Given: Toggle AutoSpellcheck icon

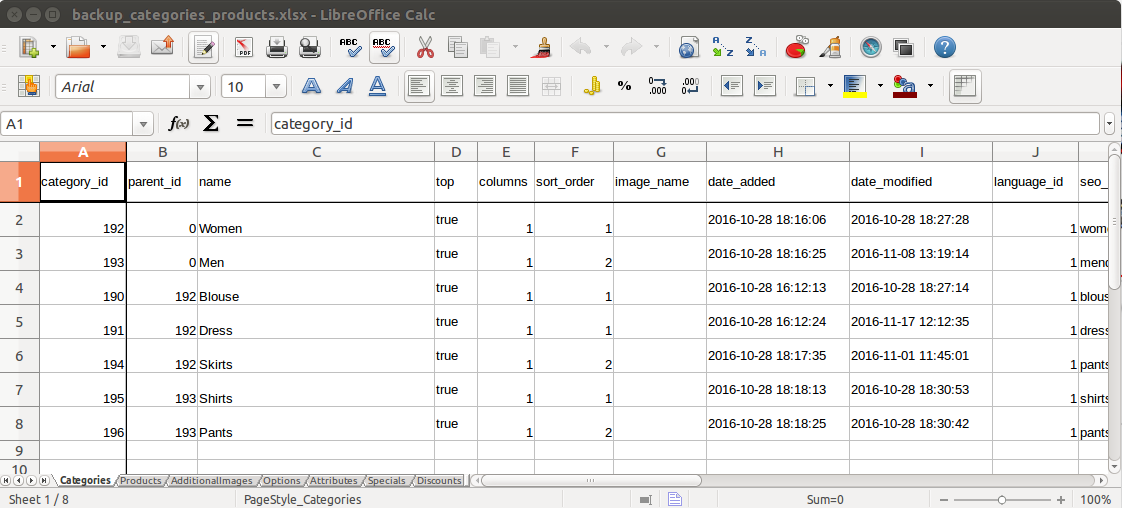Looking at the screenshot, I should (385, 47).
